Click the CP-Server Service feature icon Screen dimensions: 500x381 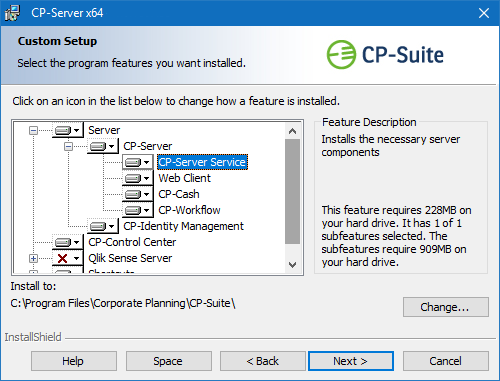click(138, 162)
